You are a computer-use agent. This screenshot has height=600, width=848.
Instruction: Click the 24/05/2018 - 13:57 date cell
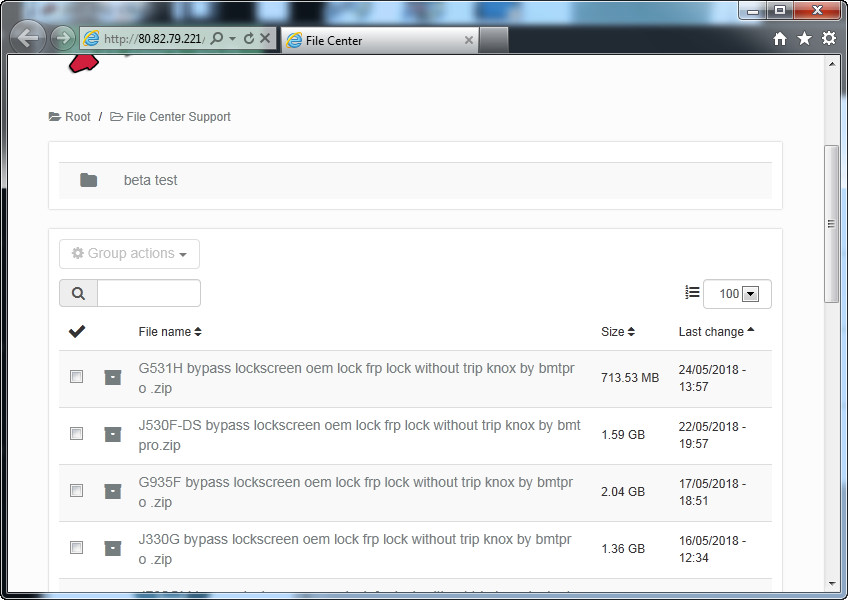click(x=712, y=378)
